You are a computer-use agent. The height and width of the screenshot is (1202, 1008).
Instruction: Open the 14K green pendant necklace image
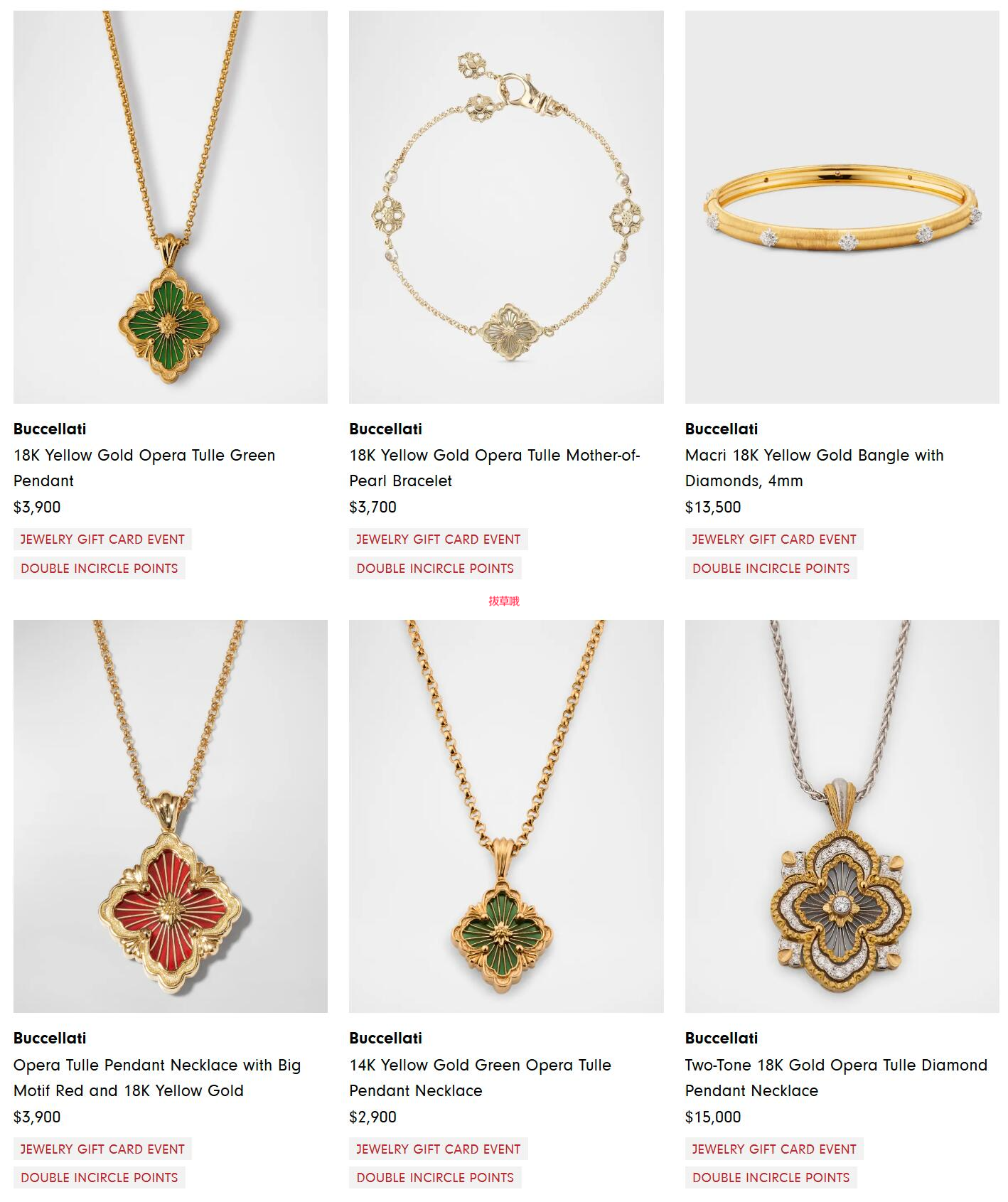tap(506, 816)
